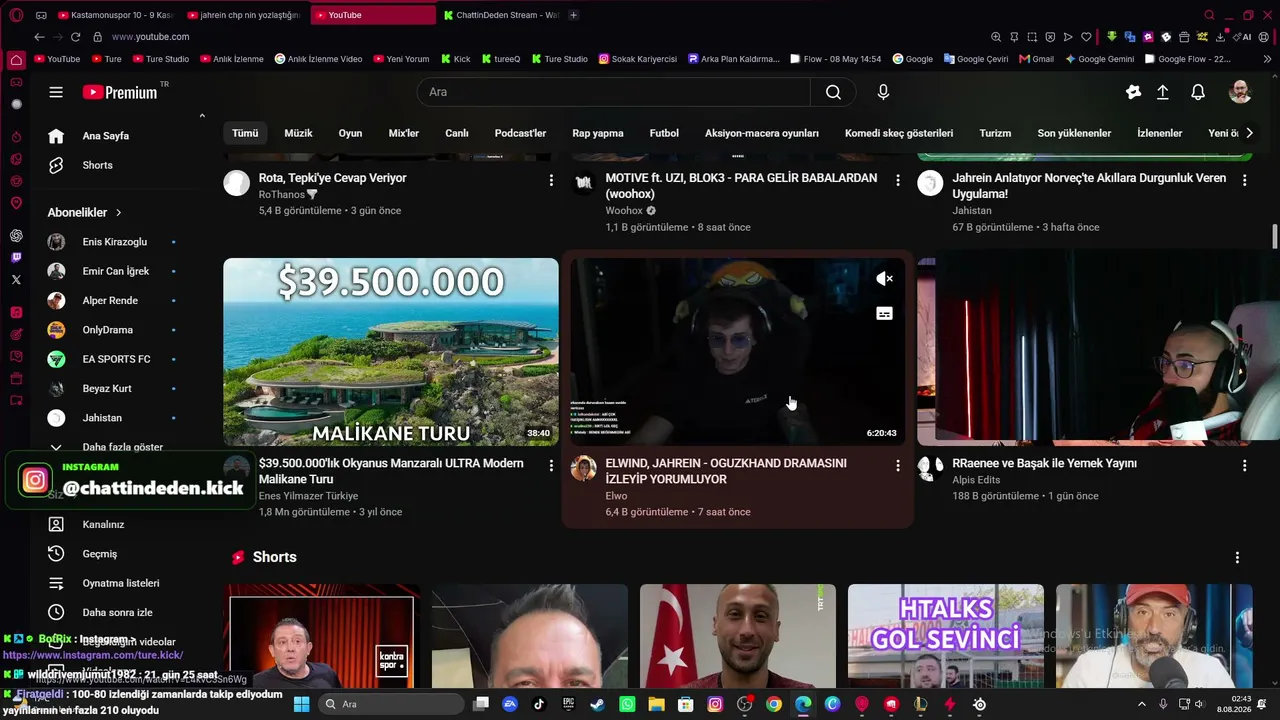Open the Enis Kirazoglu subscription
This screenshot has width=1280, height=720.
click(x=112, y=242)
